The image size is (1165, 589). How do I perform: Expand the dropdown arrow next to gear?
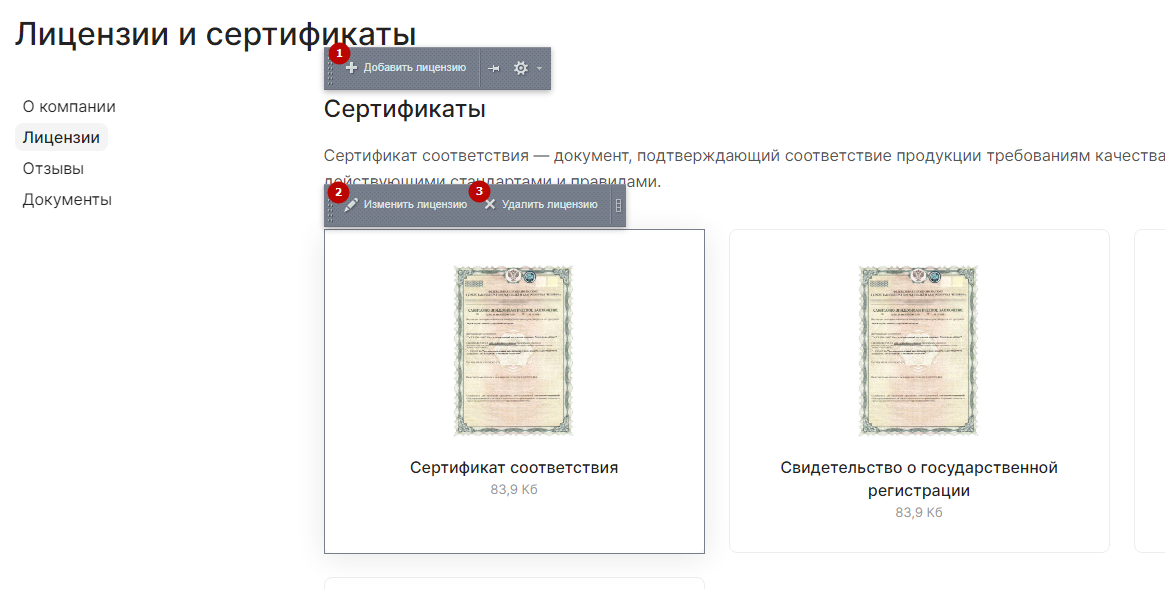click(x=539, y=68)
